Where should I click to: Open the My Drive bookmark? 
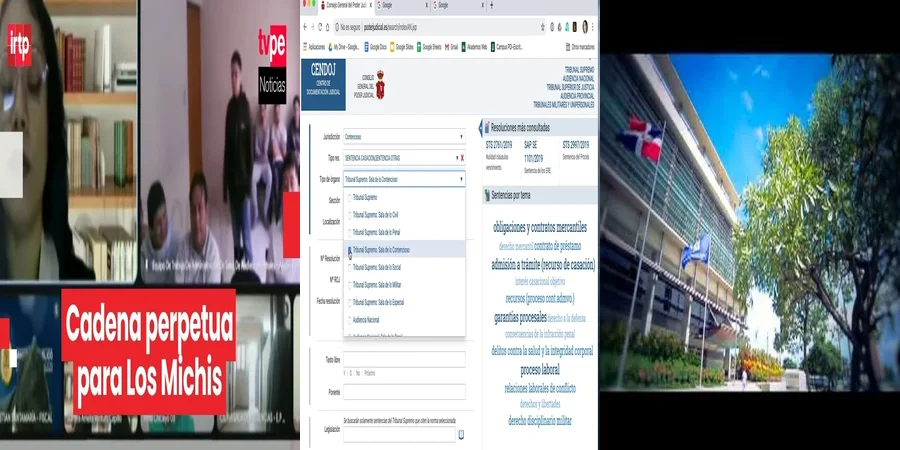coord(344,47)
